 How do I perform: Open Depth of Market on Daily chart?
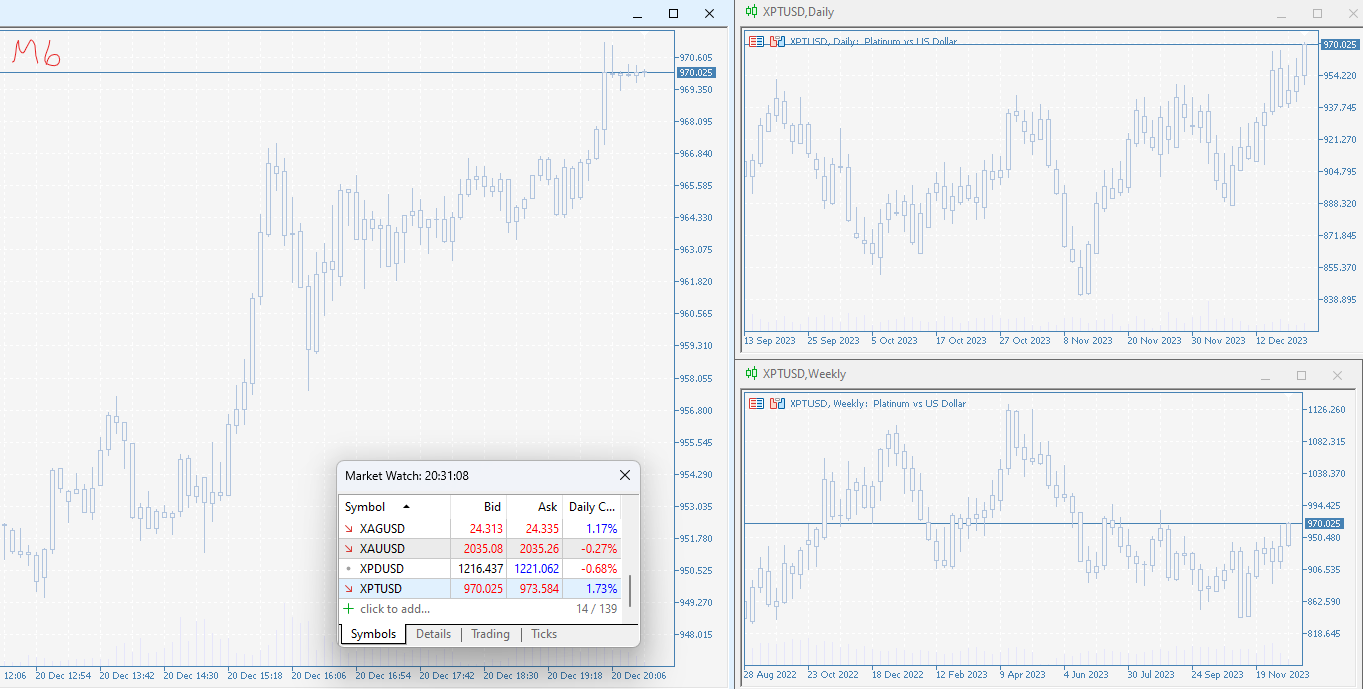click(756, 42)
